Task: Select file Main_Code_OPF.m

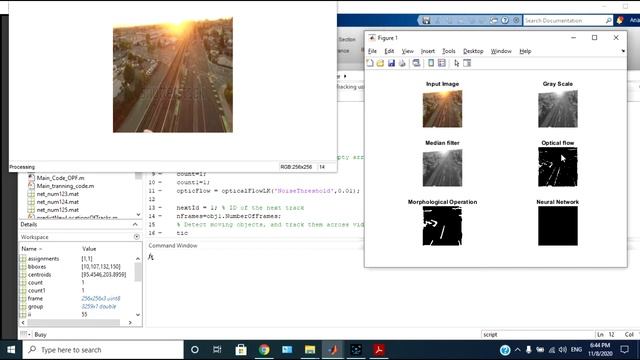Action: (60, 178)
